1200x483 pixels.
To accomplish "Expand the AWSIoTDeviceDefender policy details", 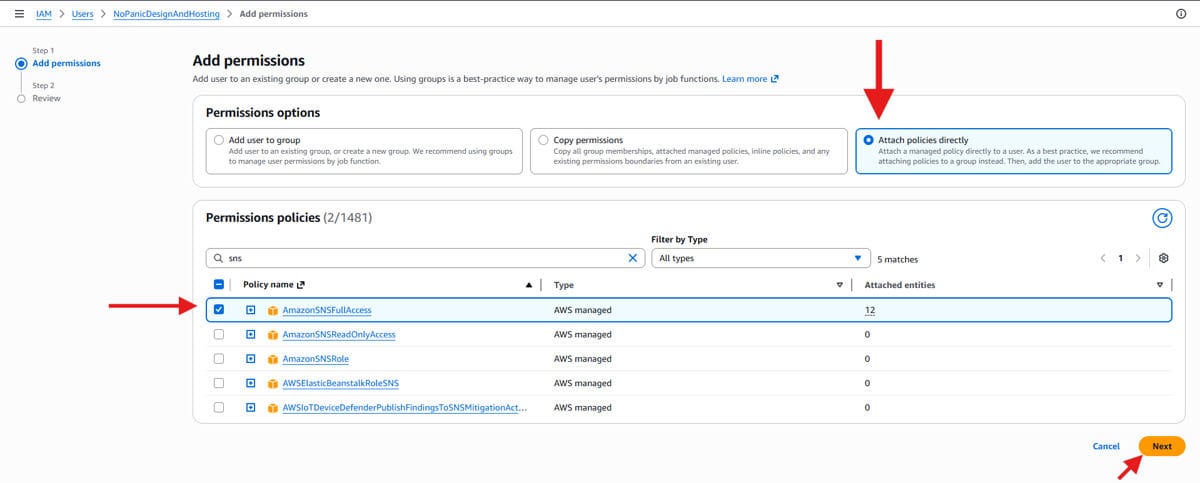I will click(251, 407).
